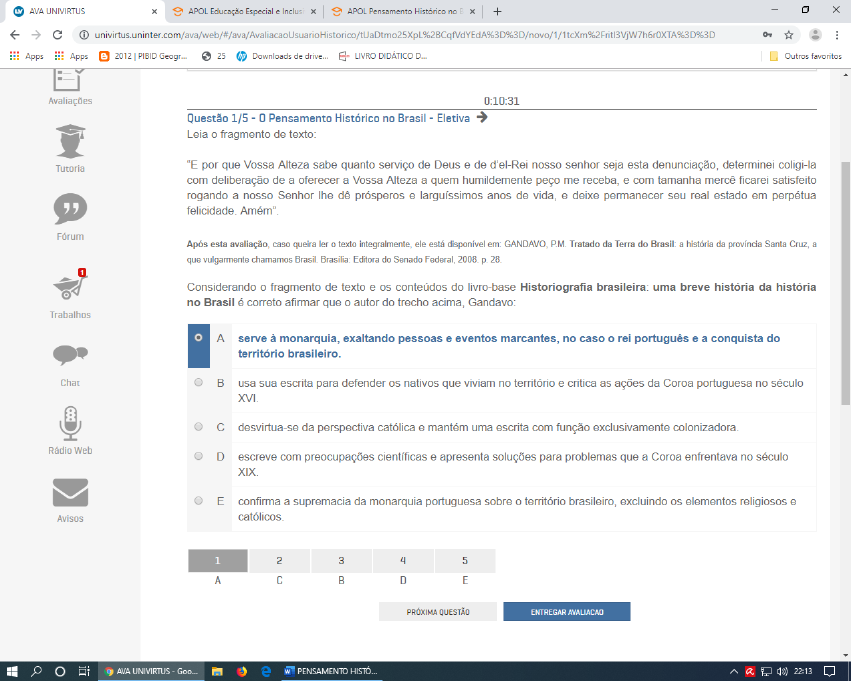Open the Avisos envelope icon
Screen dimensions: 851x681
[x=70, y=493]
